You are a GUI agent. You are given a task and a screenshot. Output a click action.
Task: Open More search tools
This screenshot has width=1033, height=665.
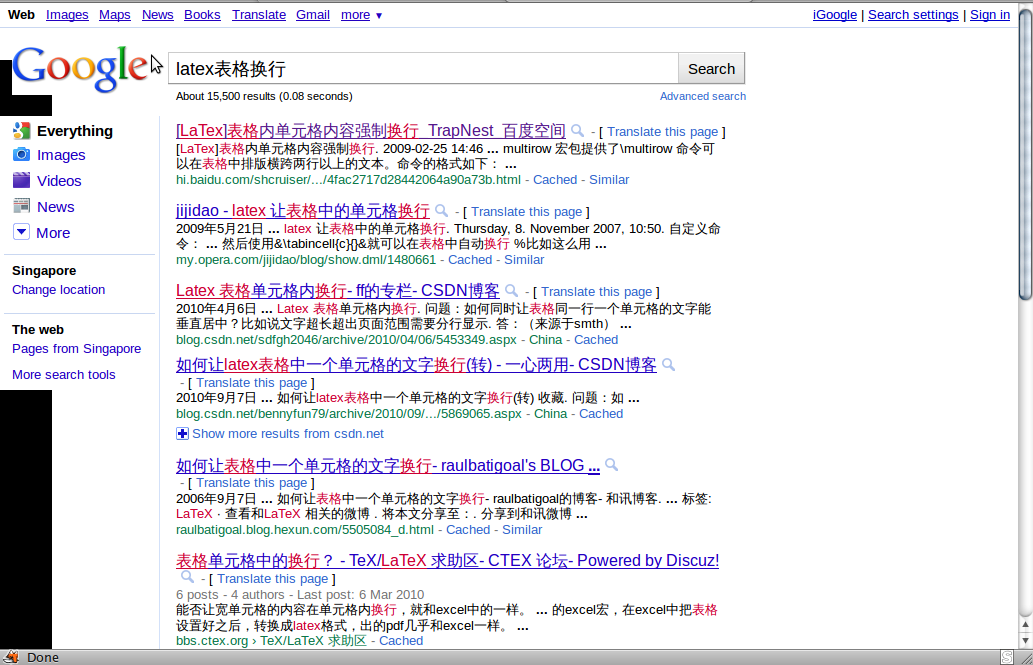click(x=64, y=374)
